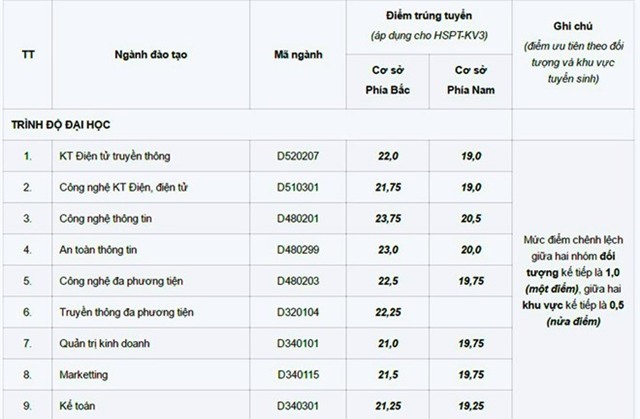Click the "TRÌNH ĐỘ ĐẠI HỌC" section row

click(60, 124)
